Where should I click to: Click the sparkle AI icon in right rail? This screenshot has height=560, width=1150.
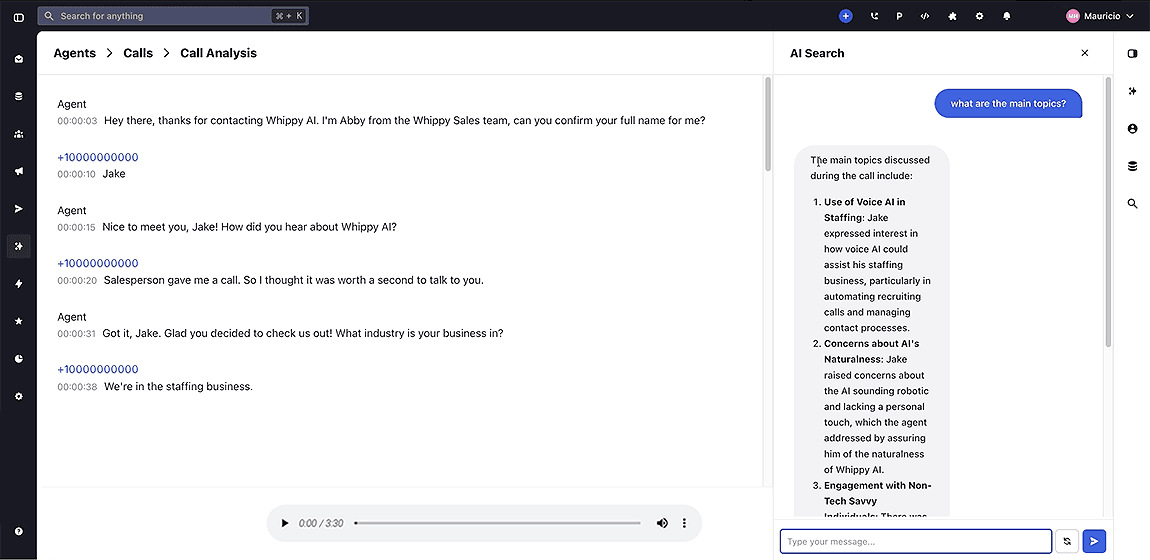(1132, 91)
